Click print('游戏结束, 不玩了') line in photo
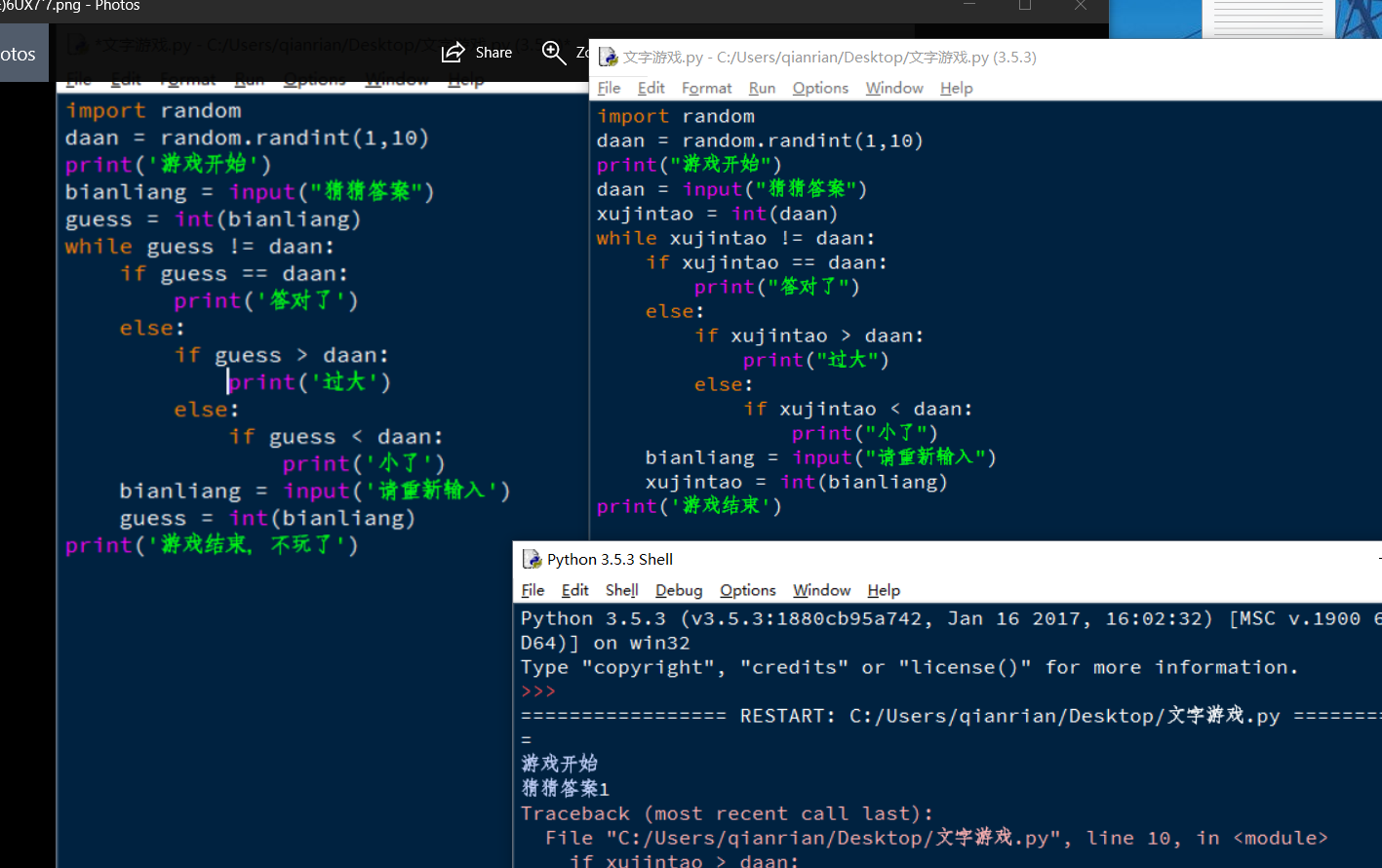Viewport: 1382px width, 868px height. (x=212, y=545)
